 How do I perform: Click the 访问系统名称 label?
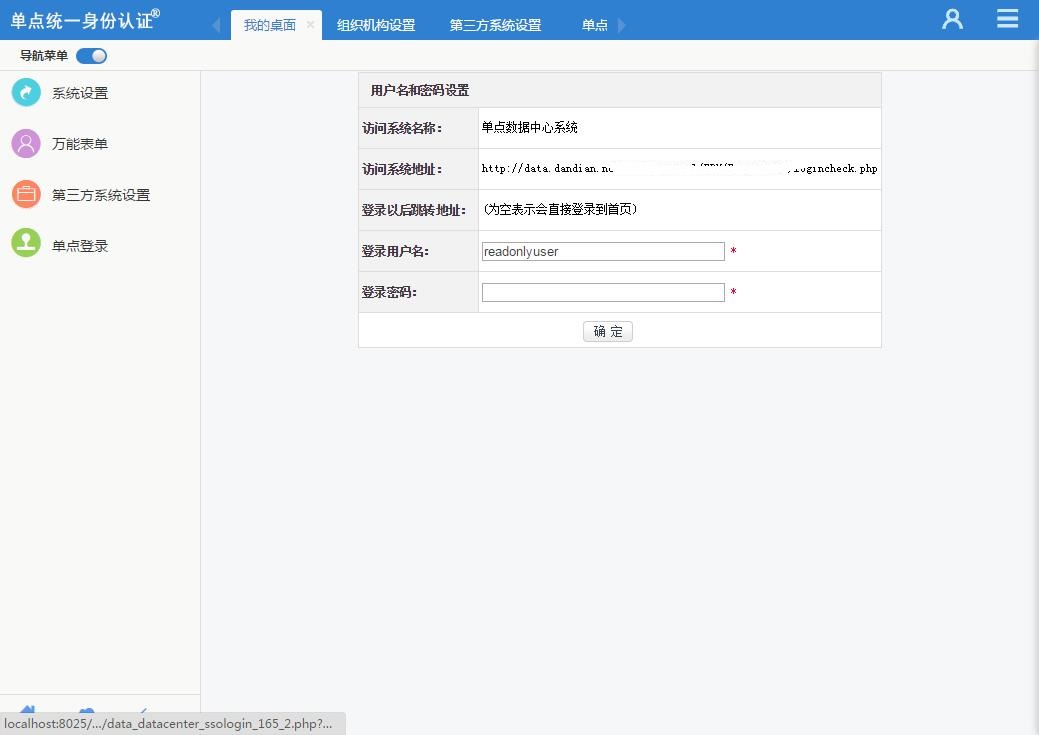coord(402,128)
